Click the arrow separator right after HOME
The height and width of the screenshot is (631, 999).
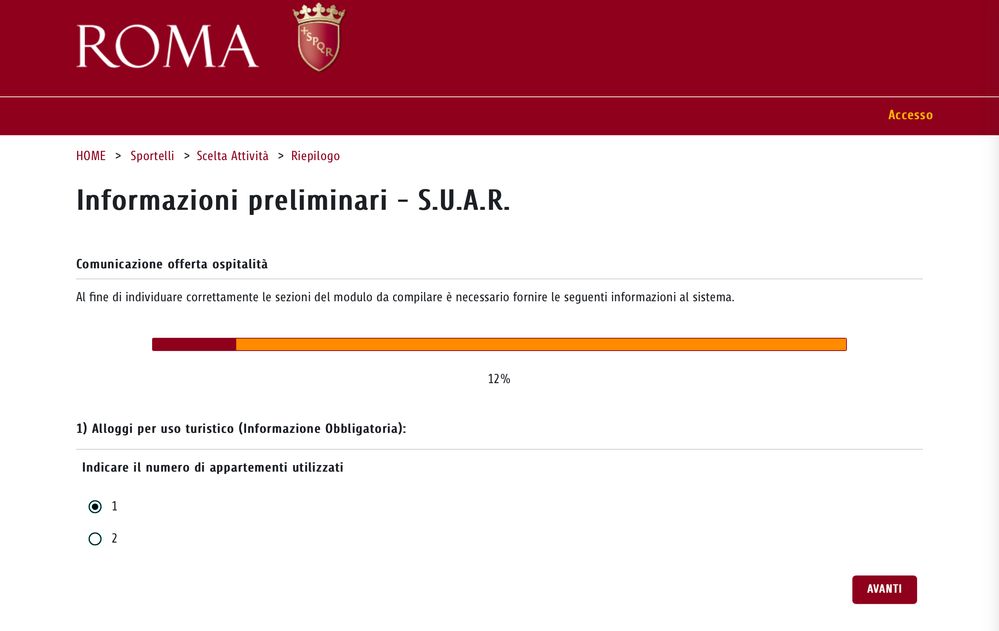point(118,156)
